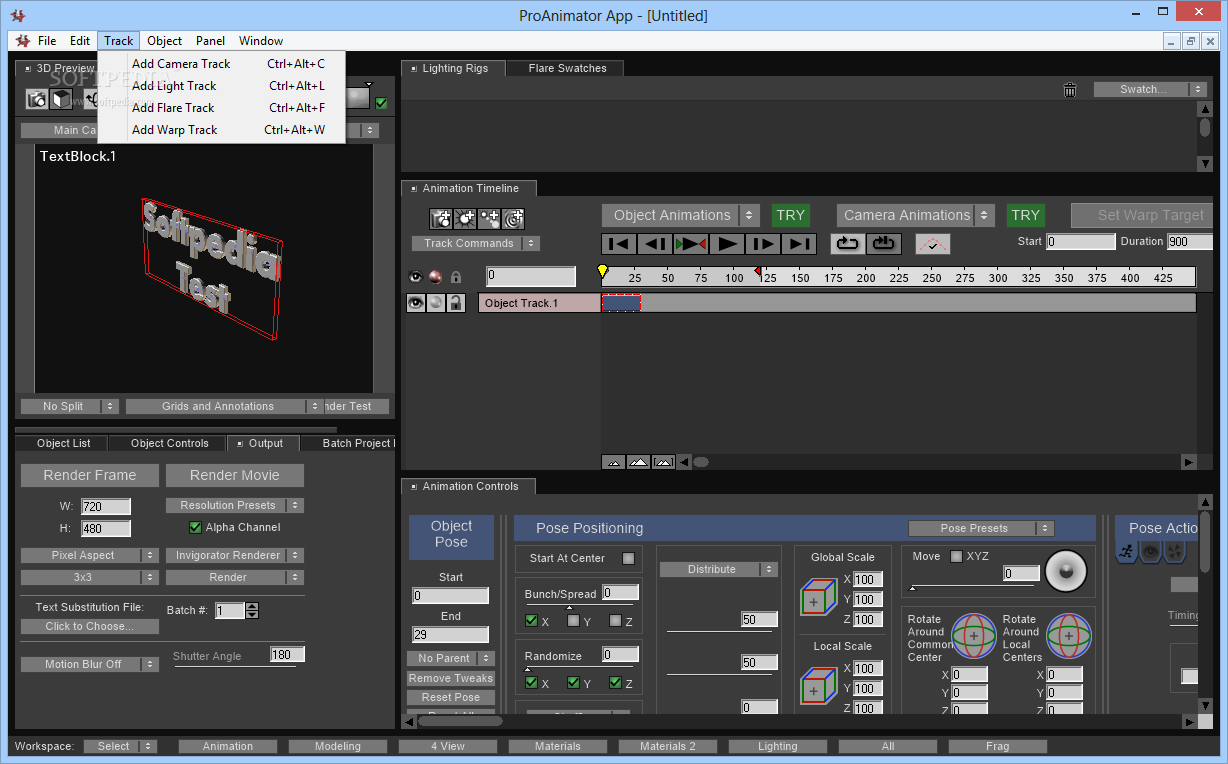Click smallest timeline zoom mountain icon

coord(614,462)
